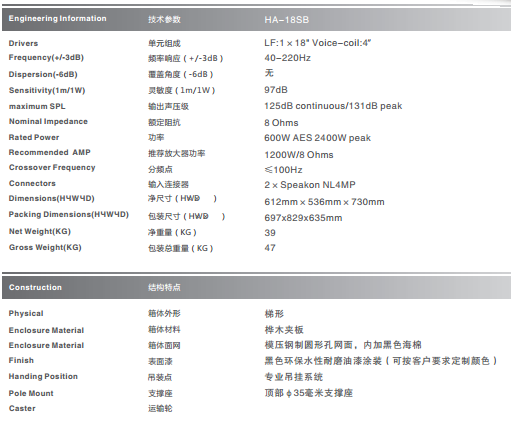This screenshot has height=425, width=511.
Task: Click the Recommended AMP label
Action: pyautogui.click(x=50, y=152)
